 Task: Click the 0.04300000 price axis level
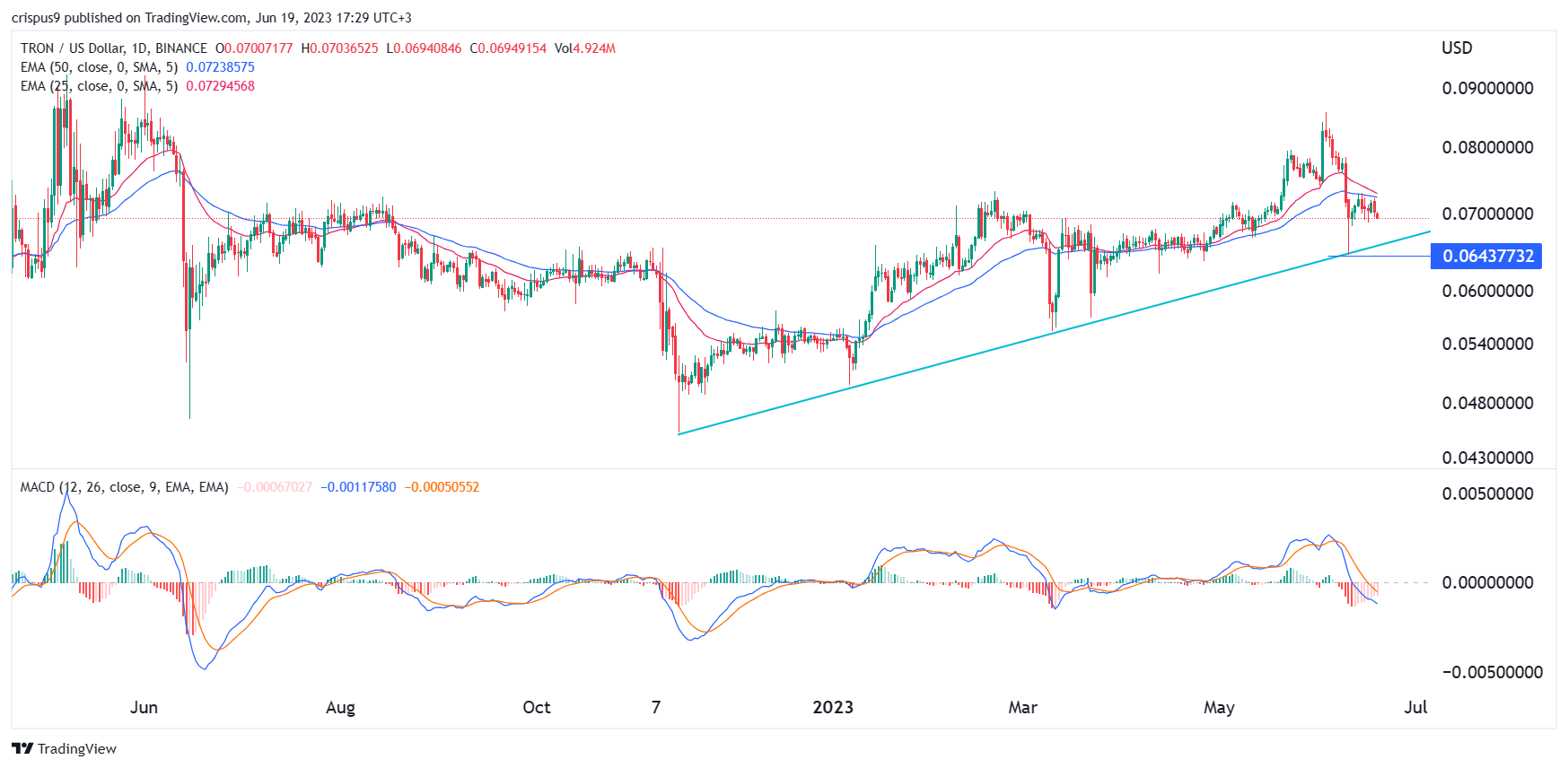click(x=1487, y=458)
